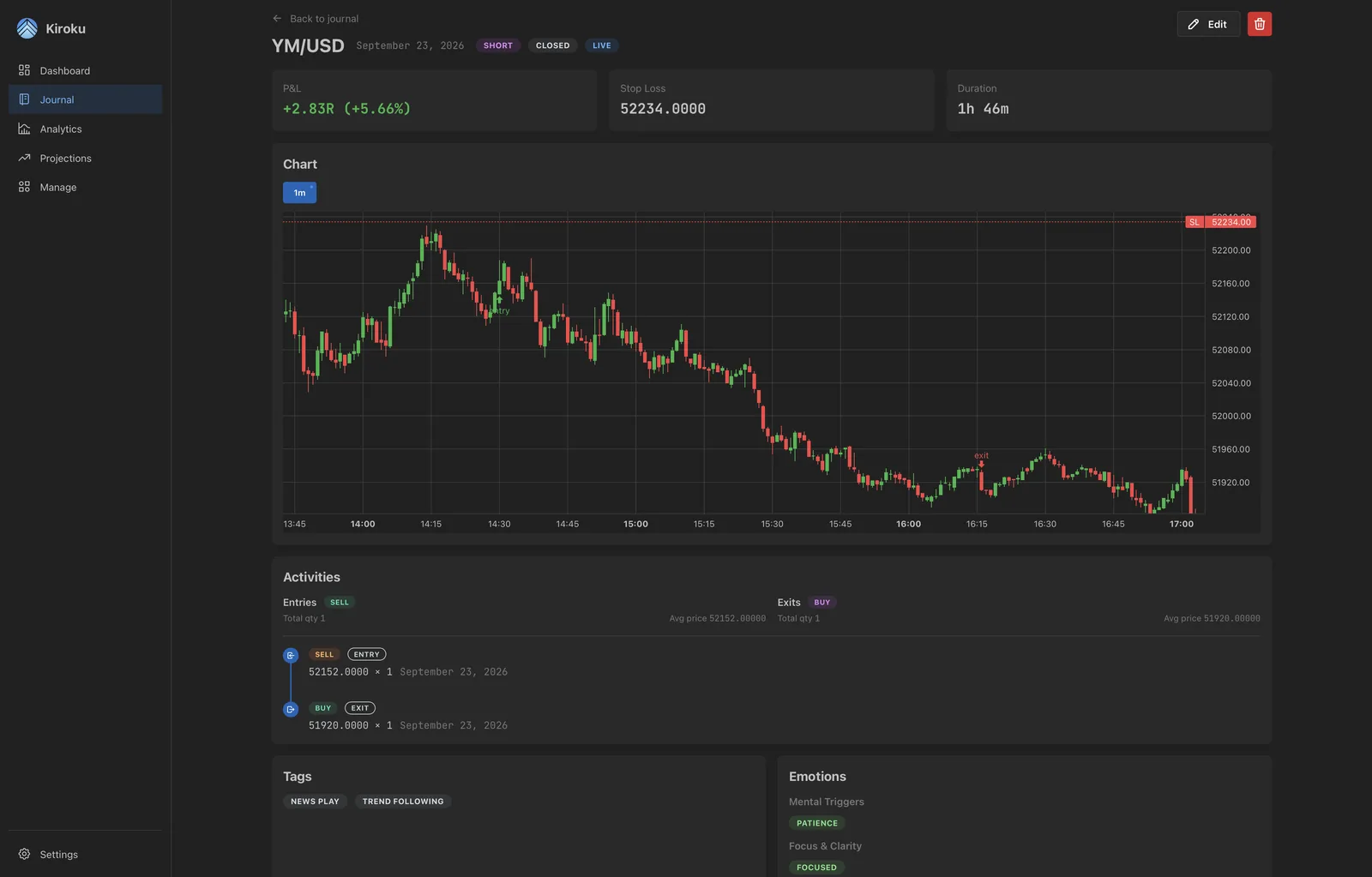Select the 1m chart timeframe button
Screen dimensions: 1372x877
click(x=299, y=193)
